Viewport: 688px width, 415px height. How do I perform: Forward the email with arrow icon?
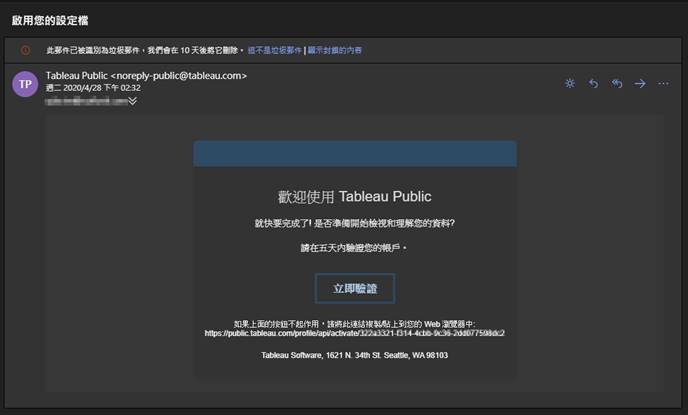tap(640, 83)
